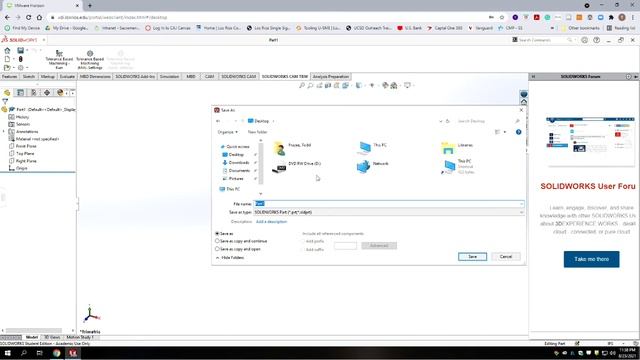Click the SOLIDWORKS icon in taskbar
The height and width of the screenshot is (360, 640).
[x=73, y=353]
